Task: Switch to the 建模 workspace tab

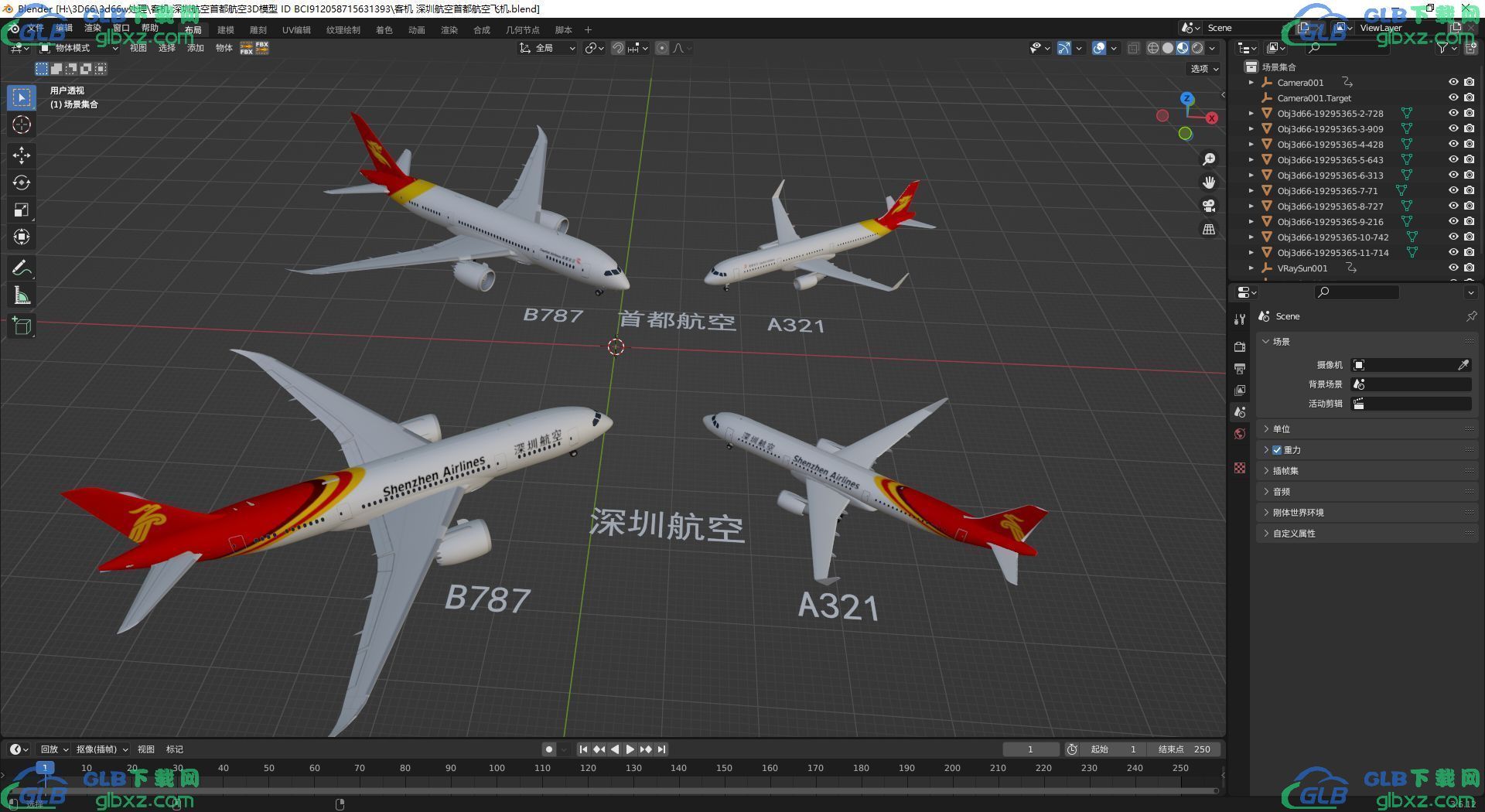Action: pyautogui.click(x=225, y=30)
